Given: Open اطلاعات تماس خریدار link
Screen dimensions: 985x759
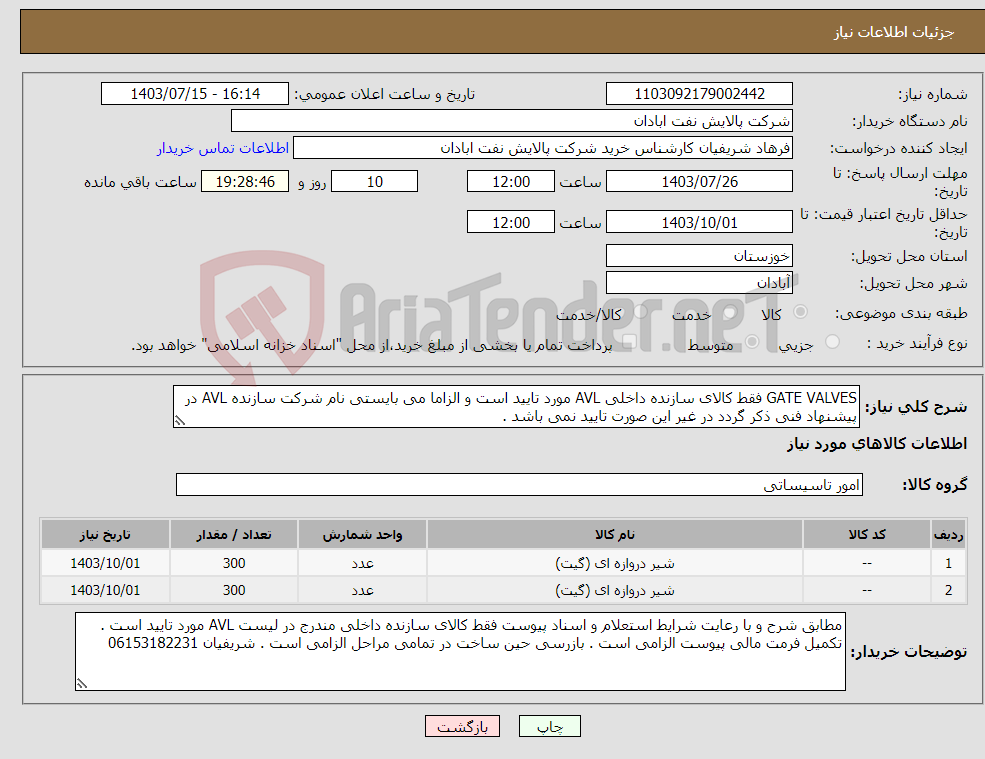Looking at the screenshot, I should 223,148.
